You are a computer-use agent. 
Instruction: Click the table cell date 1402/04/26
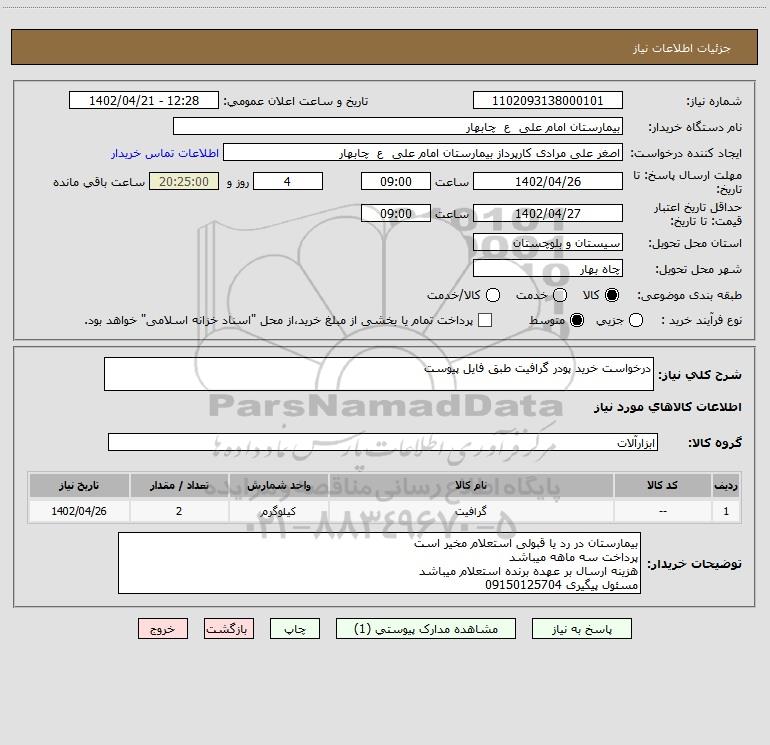click(x=79, y=511)
